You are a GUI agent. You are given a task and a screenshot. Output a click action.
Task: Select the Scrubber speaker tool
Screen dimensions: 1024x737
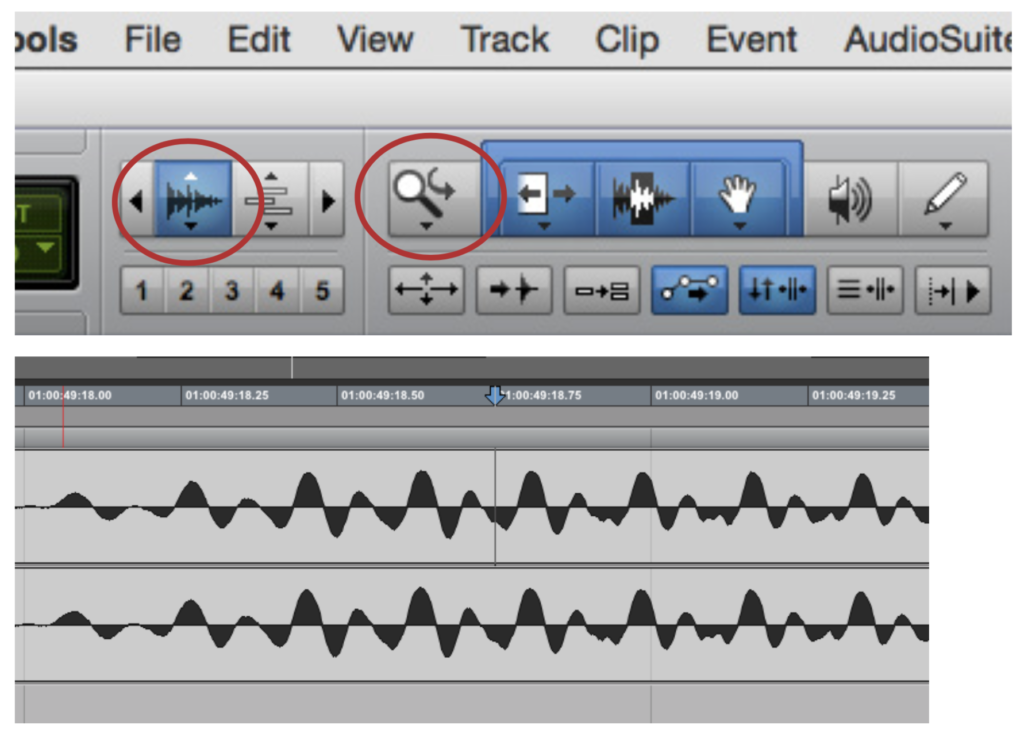tap(850, 198)
